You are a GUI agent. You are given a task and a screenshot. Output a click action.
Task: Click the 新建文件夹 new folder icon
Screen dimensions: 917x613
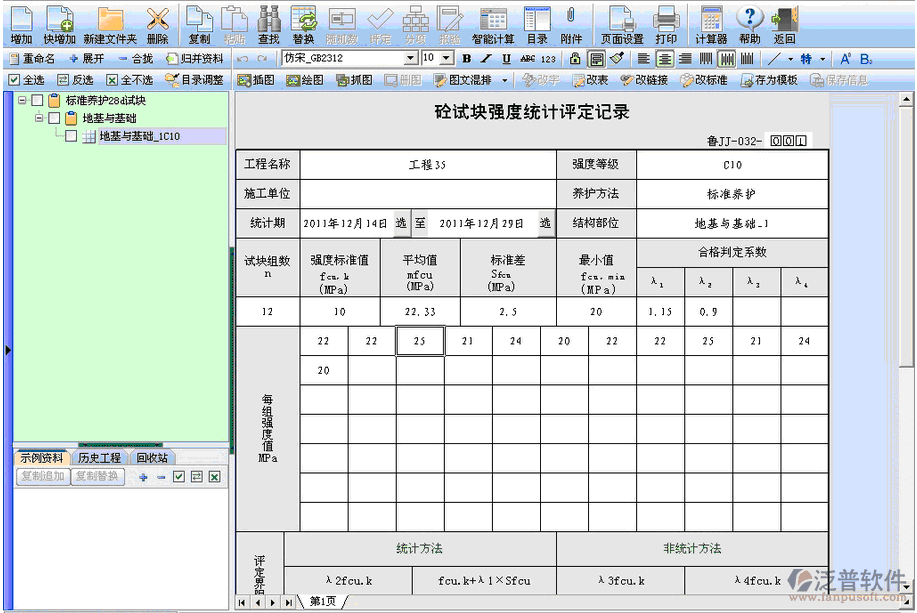click(x=110, y=24)
